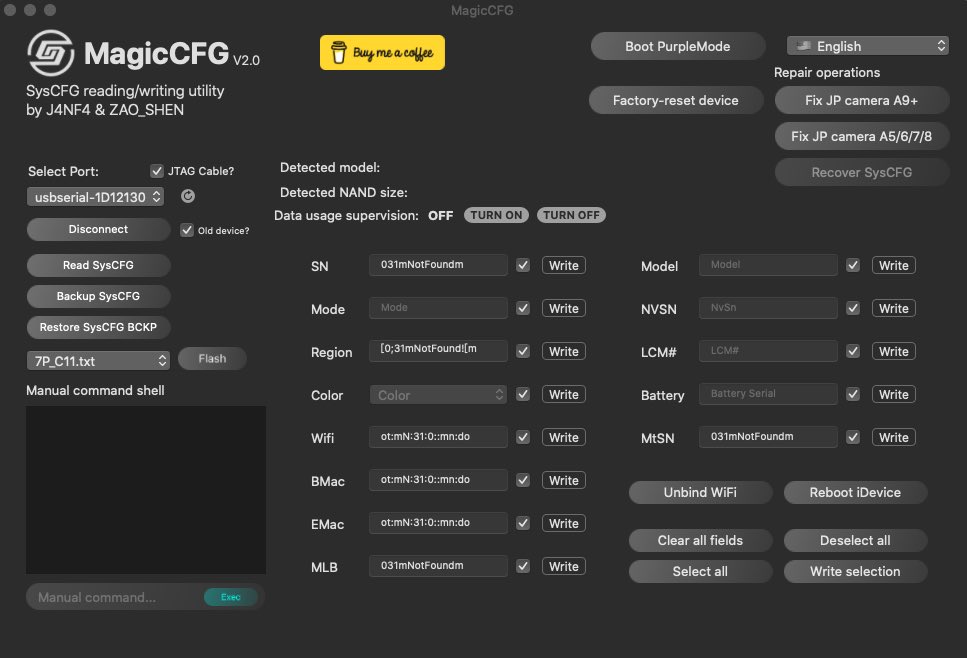Write the BMac value
967x658 pixels.
[564, 480]
